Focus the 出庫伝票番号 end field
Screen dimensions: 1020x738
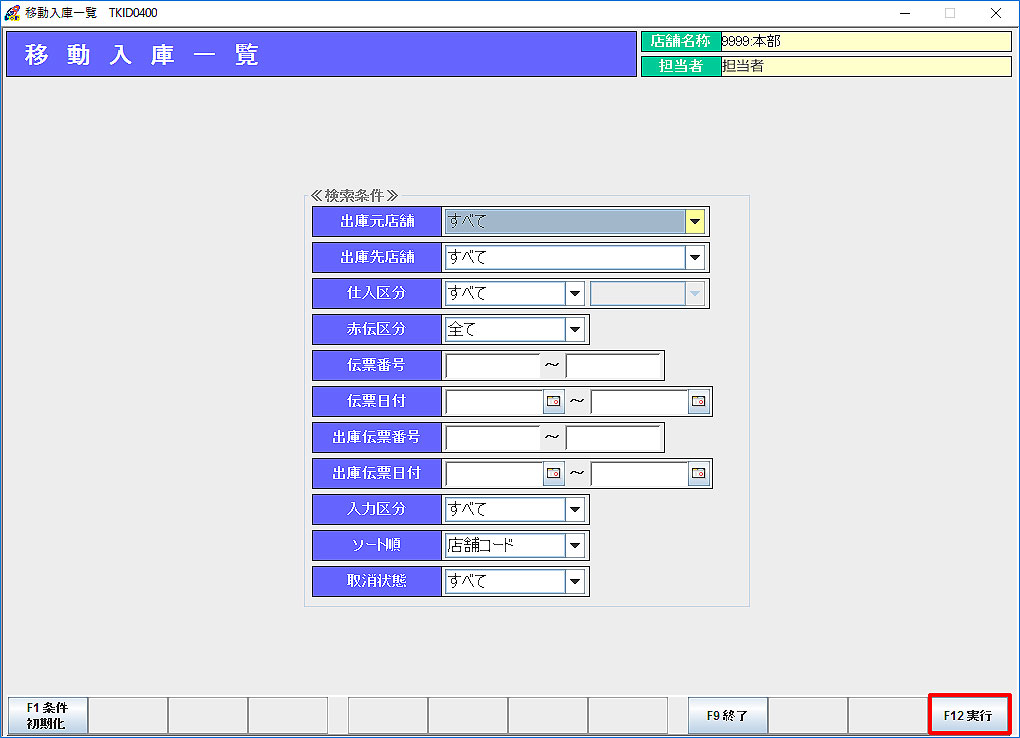613,438
